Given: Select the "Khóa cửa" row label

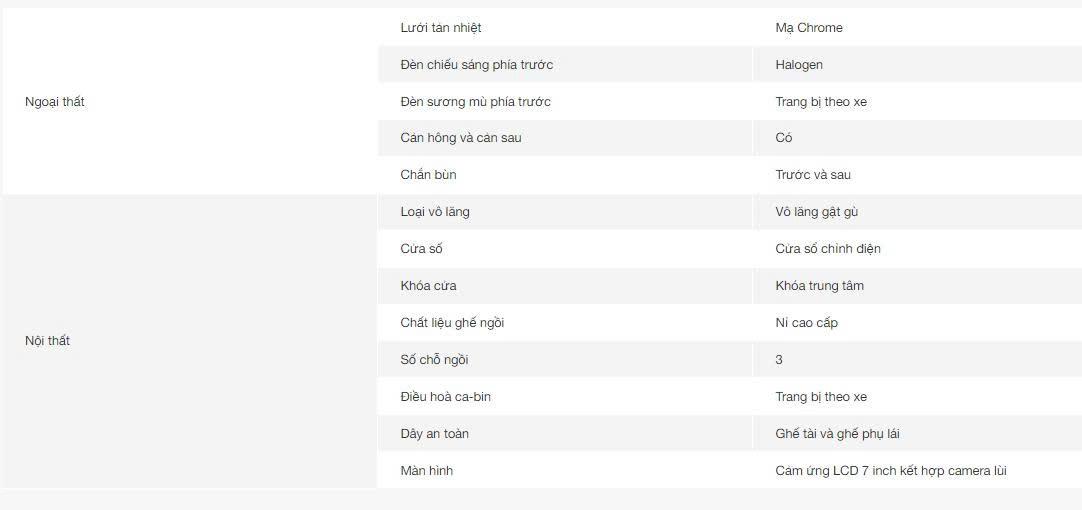Looking at the screenshot, I should coord(429,286).
